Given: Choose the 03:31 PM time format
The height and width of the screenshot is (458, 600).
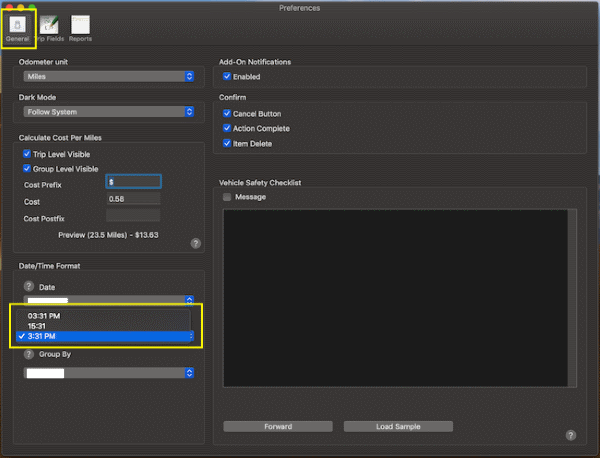Looking at the screenshot, I should [x=44, y=316].
